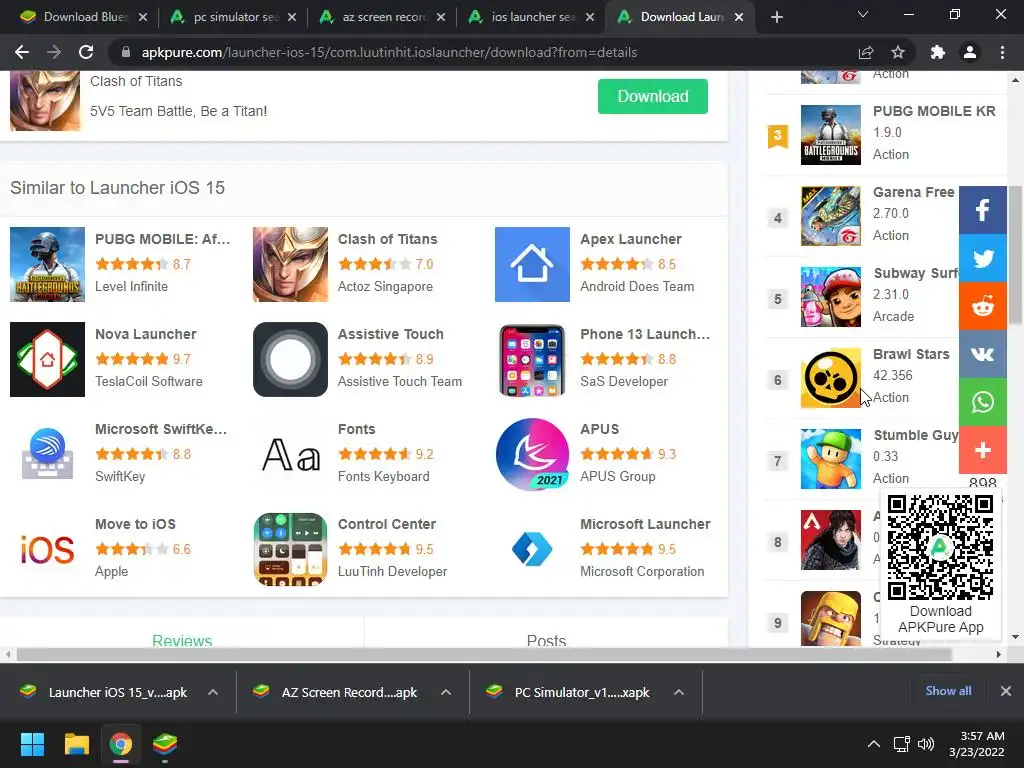Image resolution: width=1024 pixels, height=768 pixels.
Task: Click the share page icon in the address bar
Action: 866,52
